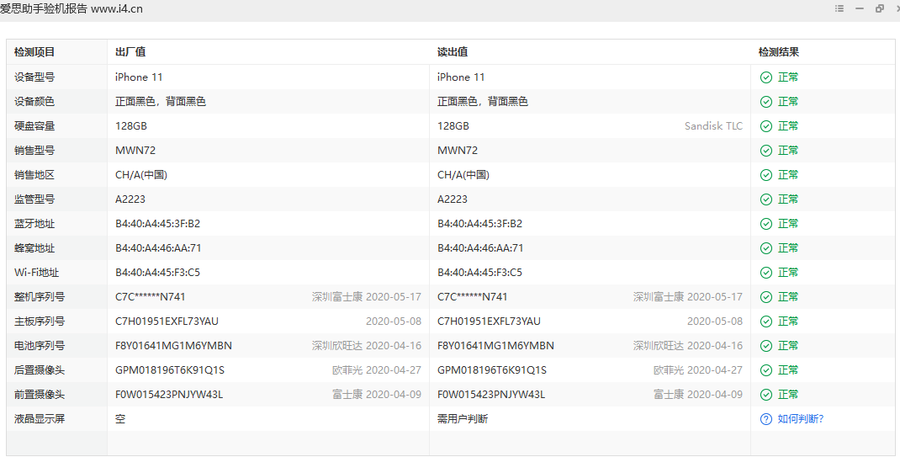Click the 需用户判断 text in 液晶显示屏 row
Viewport: 900px width, 457px height.
point(462,419)
